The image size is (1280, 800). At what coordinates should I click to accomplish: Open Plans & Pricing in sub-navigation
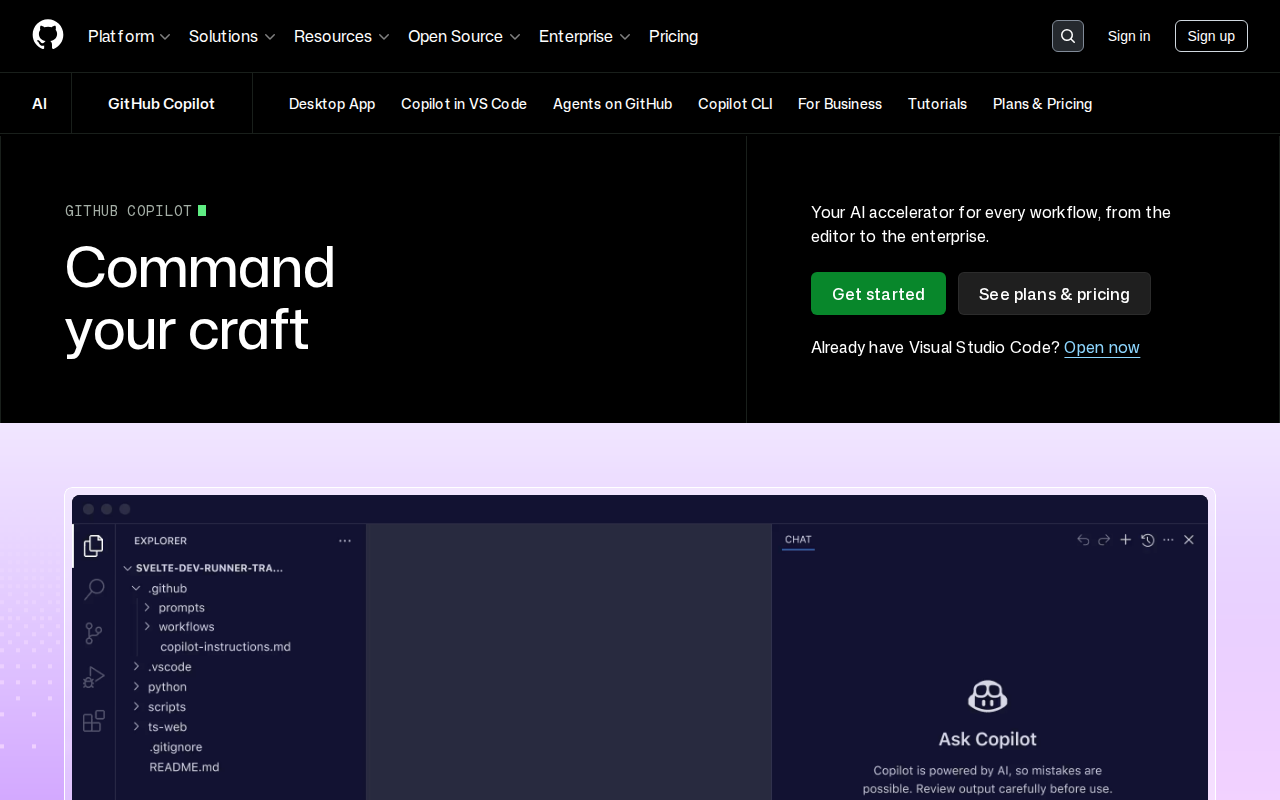point(1042,104)
